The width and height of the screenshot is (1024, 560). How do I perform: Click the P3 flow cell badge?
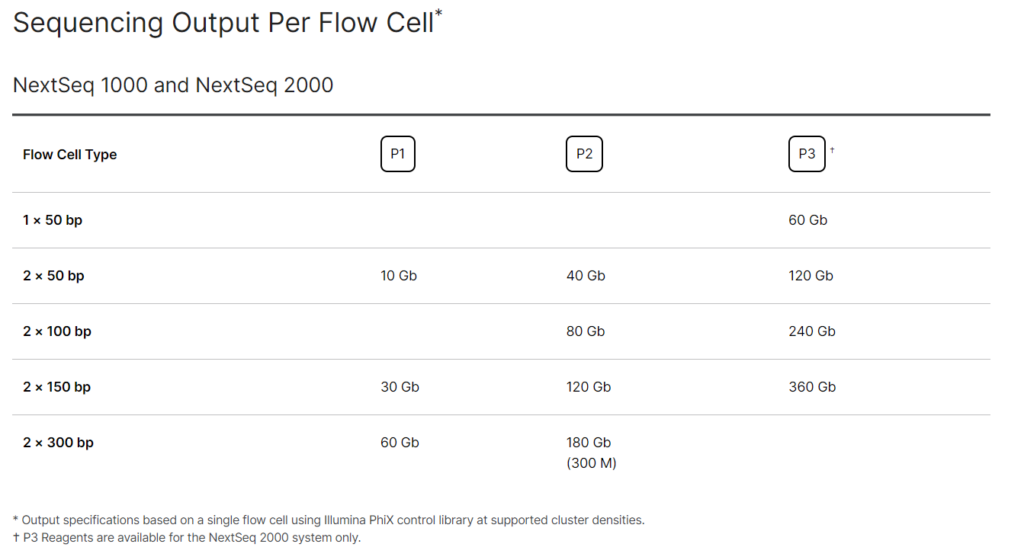[807, 155]
